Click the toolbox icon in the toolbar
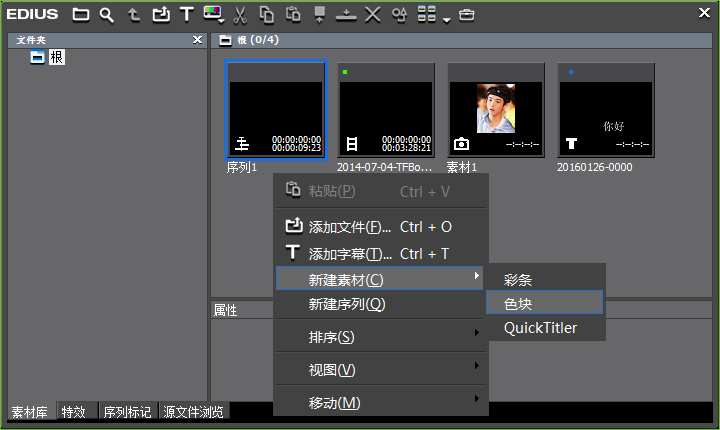The height and width of the screenshot is (430, 720). point(467,14)
